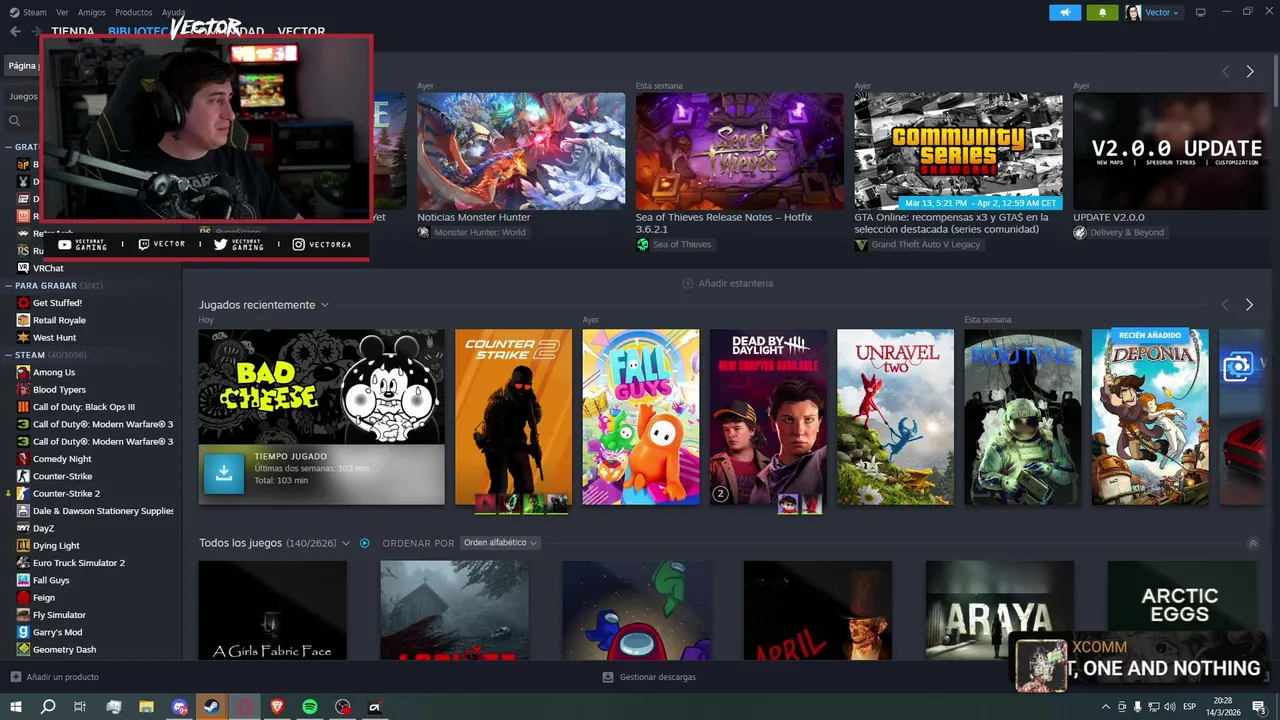Open the Among Us tile in Todos los juegos
This screenshot has height=720, width=1280.
[x=637, y=610]
